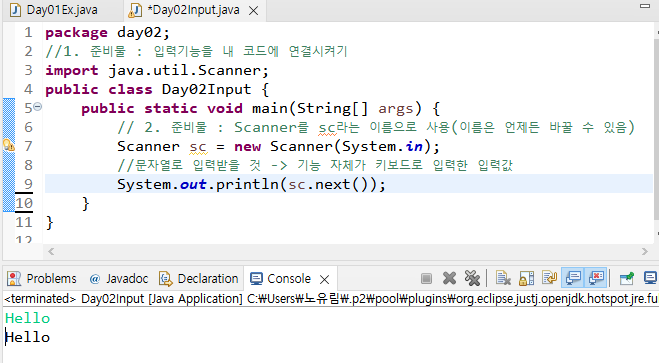
Task: Open the Problems view tab
Action: click(x=42, y=279)
